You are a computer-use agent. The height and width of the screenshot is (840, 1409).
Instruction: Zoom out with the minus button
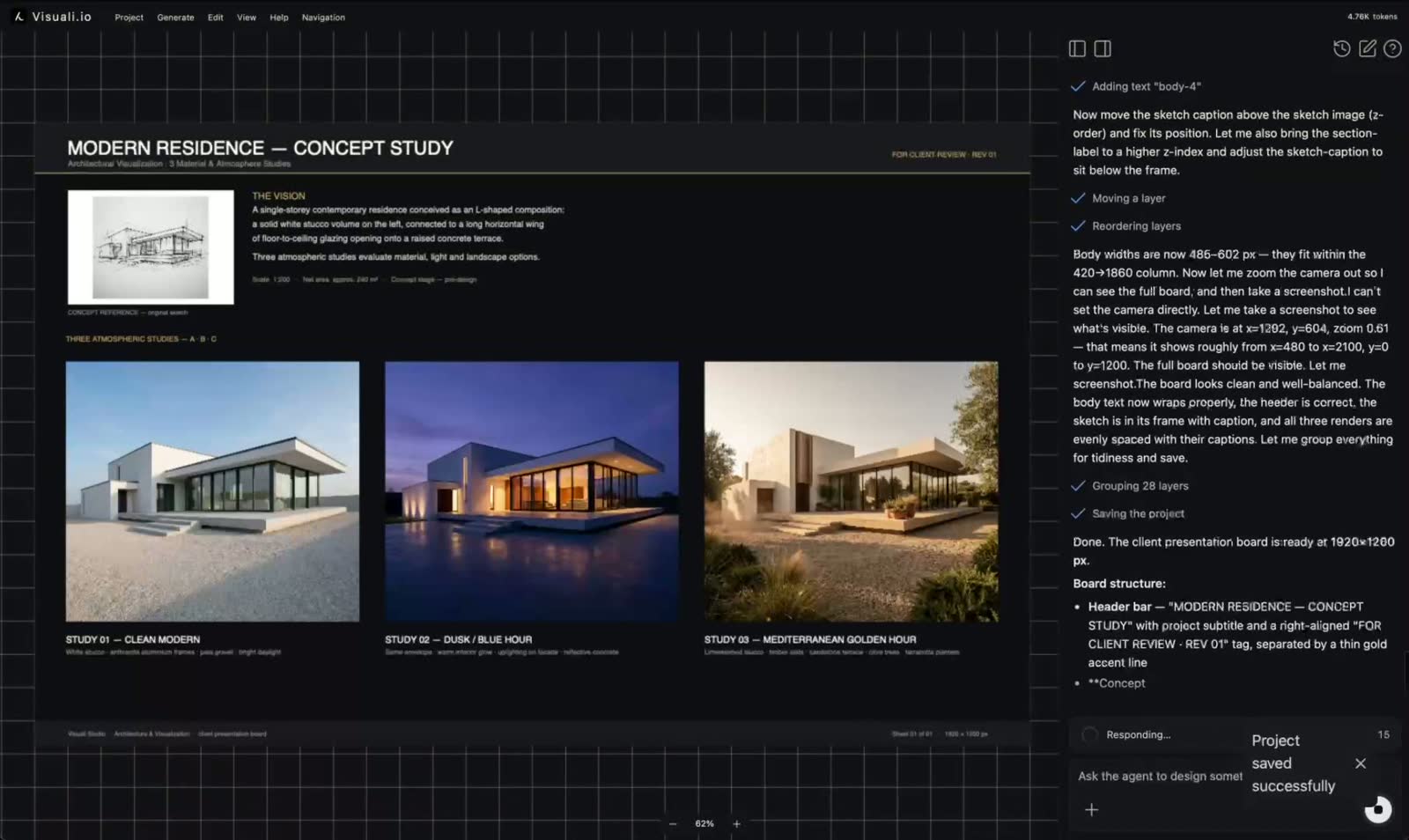click(x=673, y=824)
